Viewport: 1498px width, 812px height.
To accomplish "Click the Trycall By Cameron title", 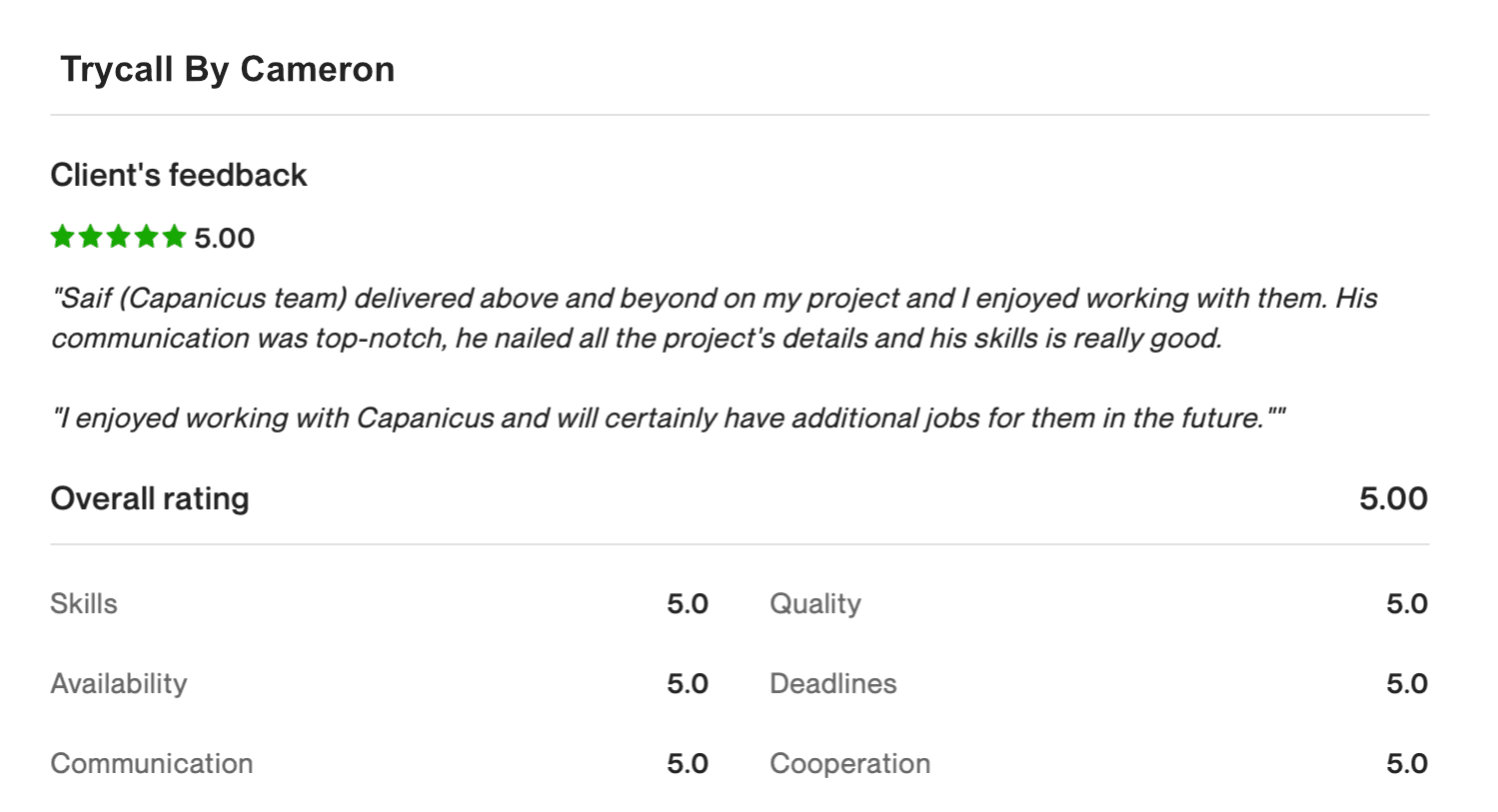I will 227,70.
